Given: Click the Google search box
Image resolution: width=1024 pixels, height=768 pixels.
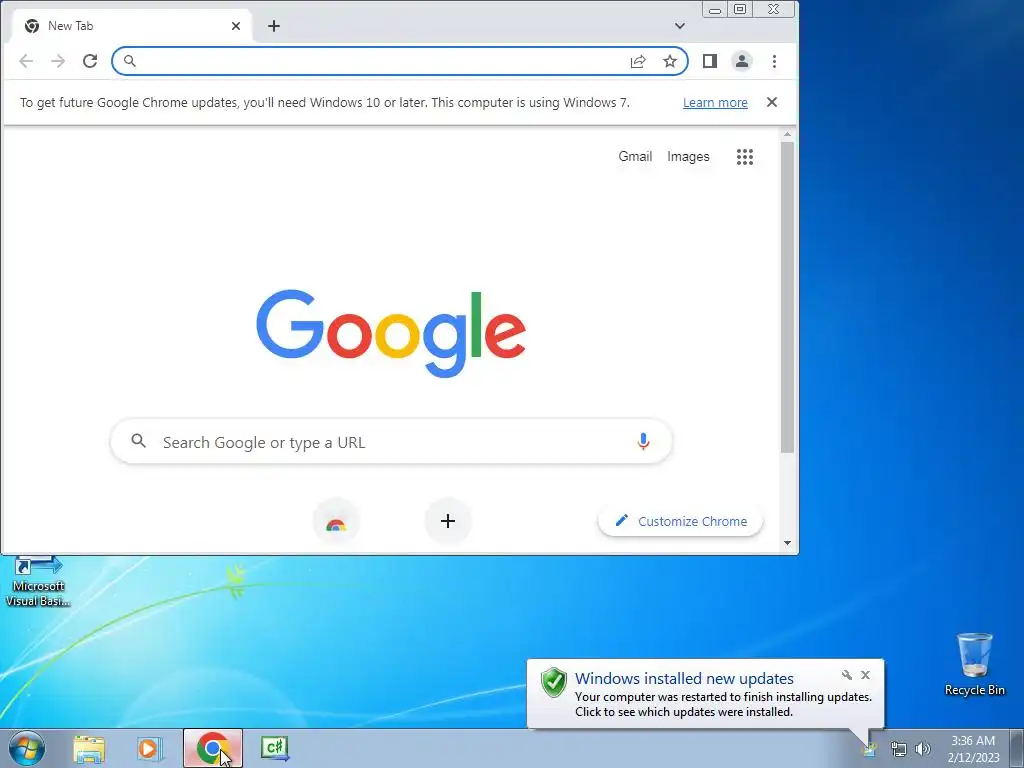Looking at the screenshot, I should click(391, 442).
